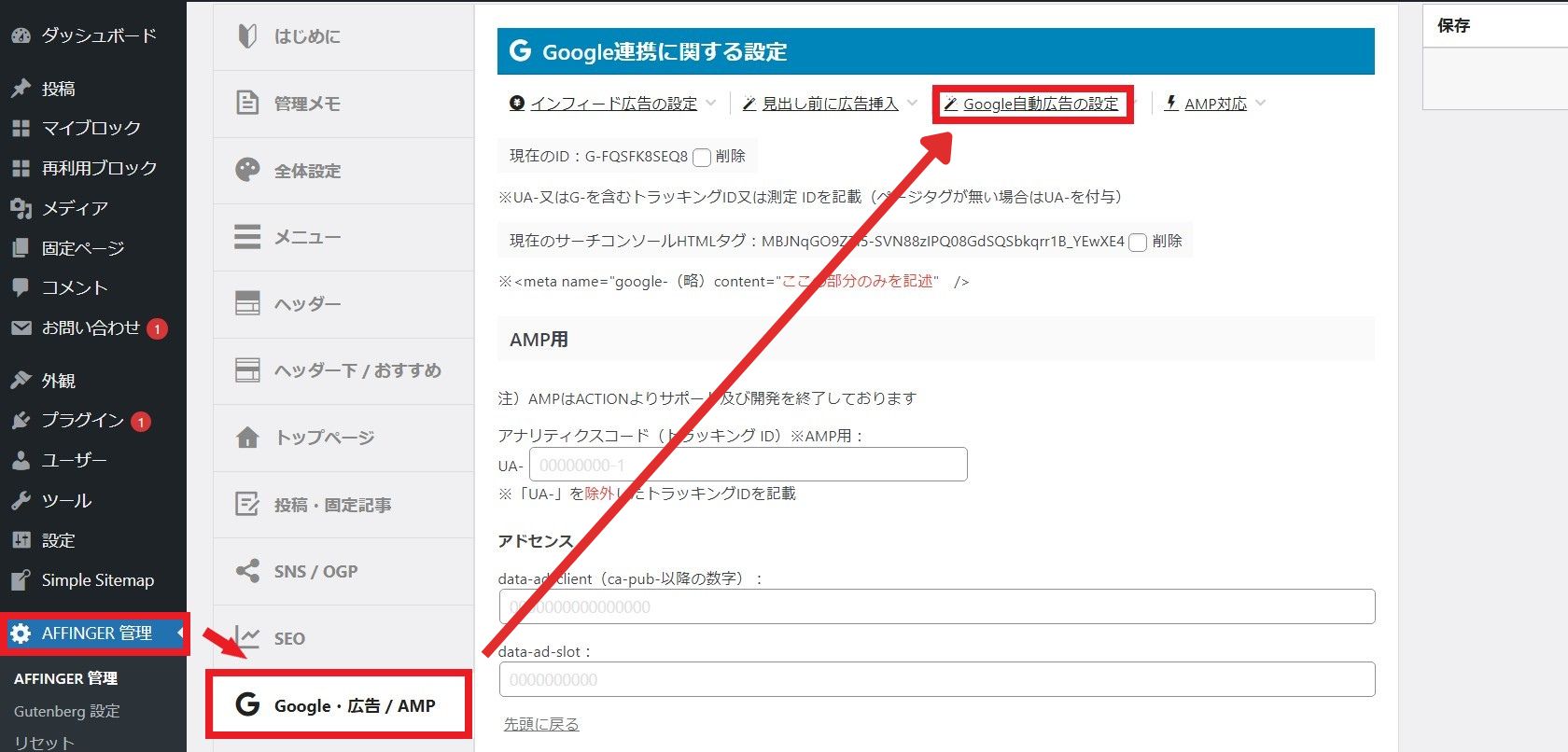
Task: Click the SNS / OGP share icon
Action: (x=247, y=571)
